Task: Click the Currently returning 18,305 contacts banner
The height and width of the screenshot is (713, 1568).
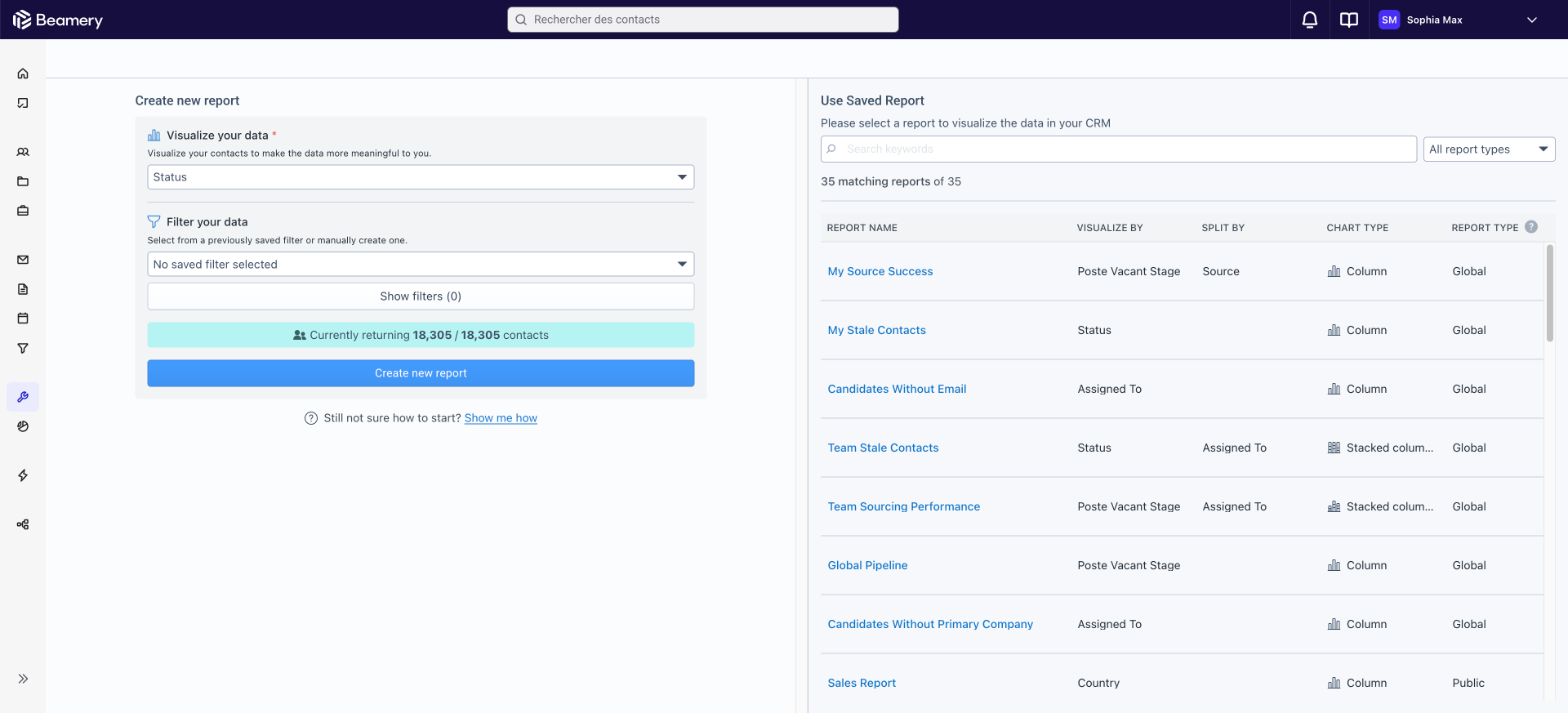Action: pyautogui.click(x=421, y=335)
